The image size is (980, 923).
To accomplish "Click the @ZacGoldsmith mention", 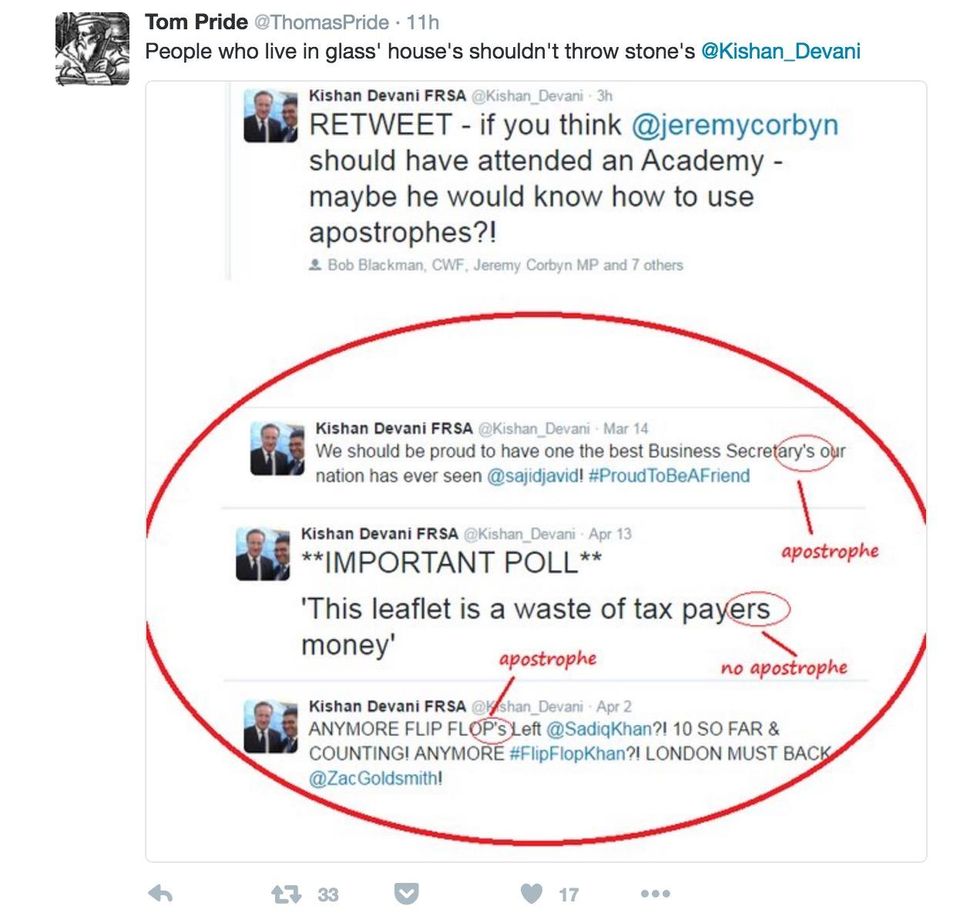I will click(x=372, y=778).
